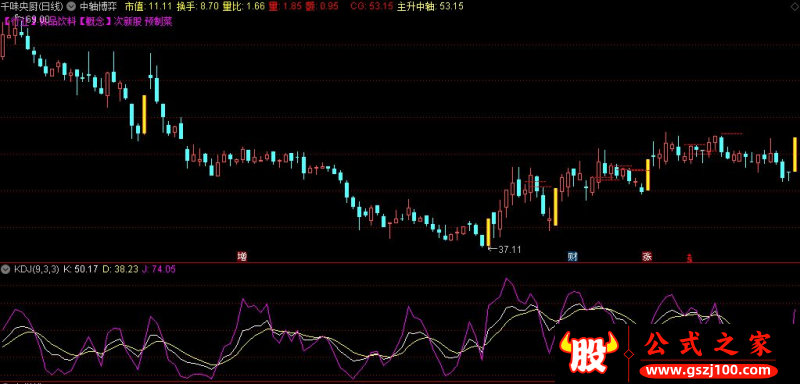Click the 公式之家 watermark text
This screenshot has width=800, height=384.
(x=709, y=344)
